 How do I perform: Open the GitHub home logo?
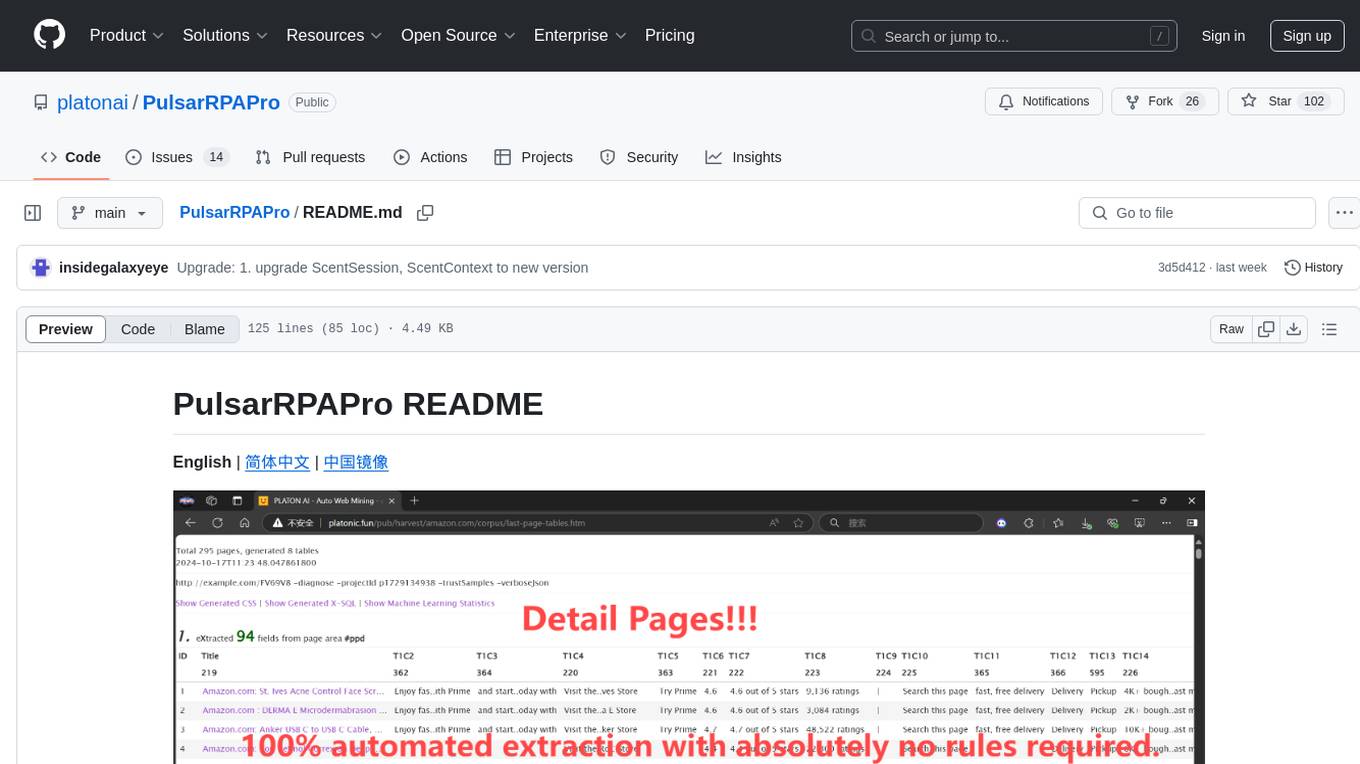[x=49, y=35]
